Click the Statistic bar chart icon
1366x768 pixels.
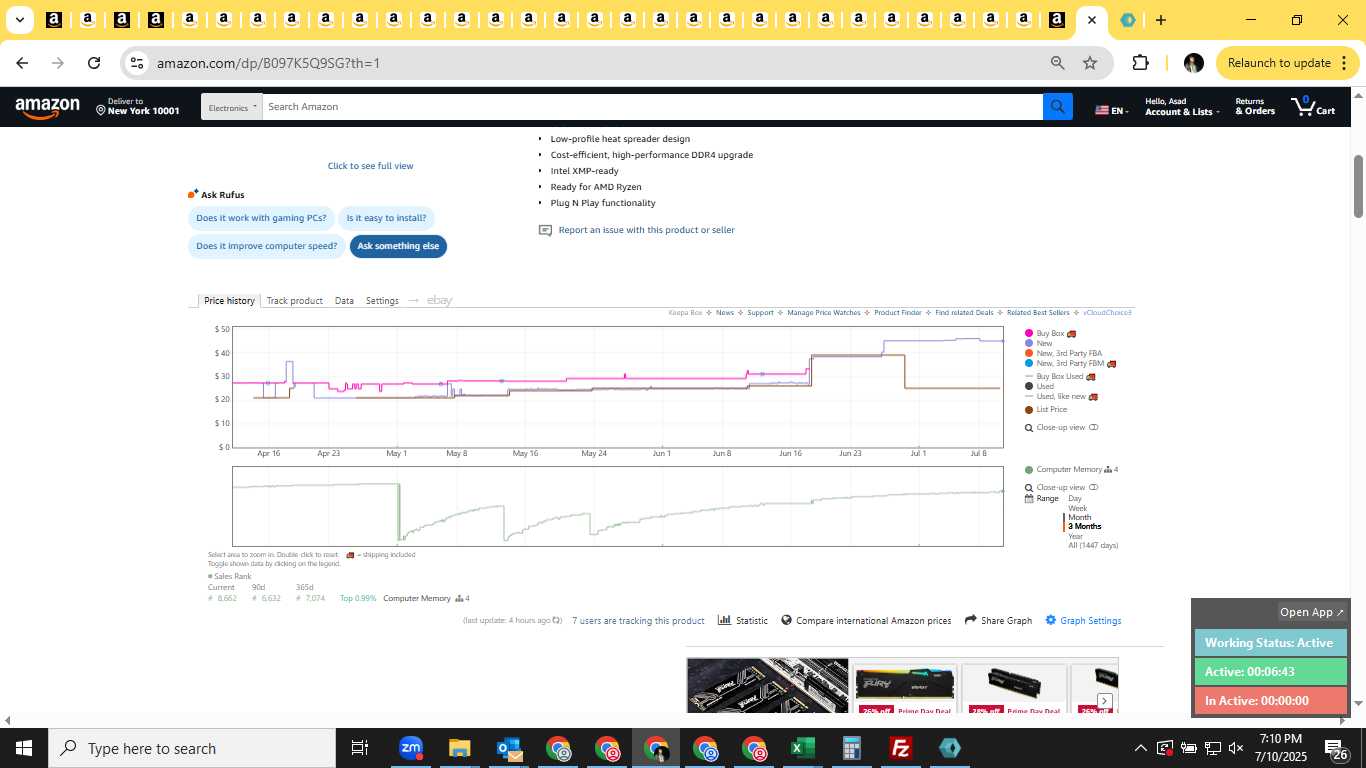tap(724, 620)
